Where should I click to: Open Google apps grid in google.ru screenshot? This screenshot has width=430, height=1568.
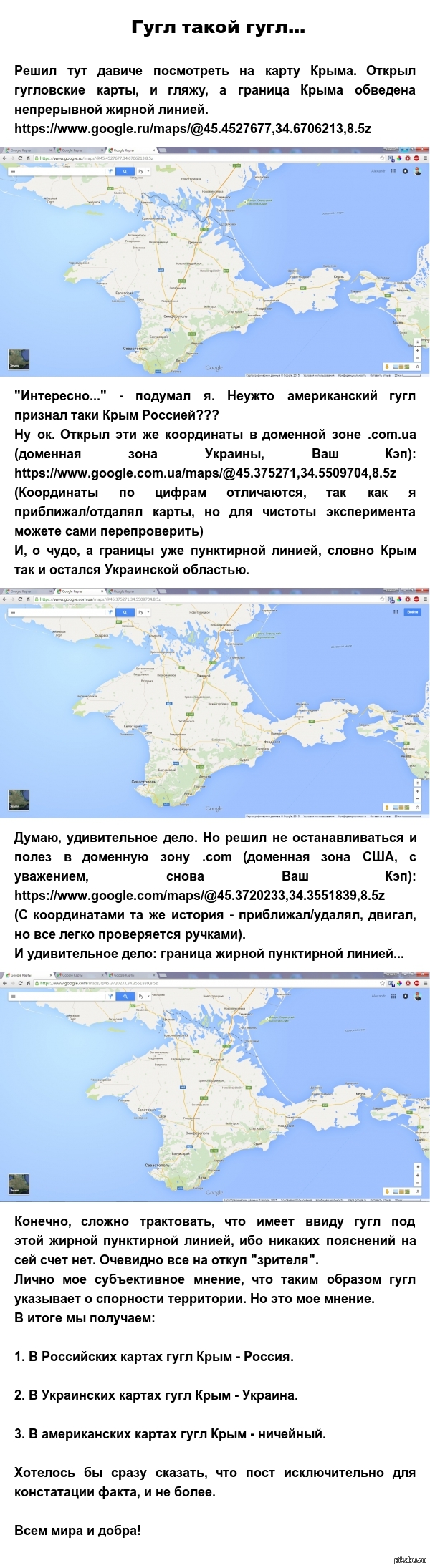point(393,171)
